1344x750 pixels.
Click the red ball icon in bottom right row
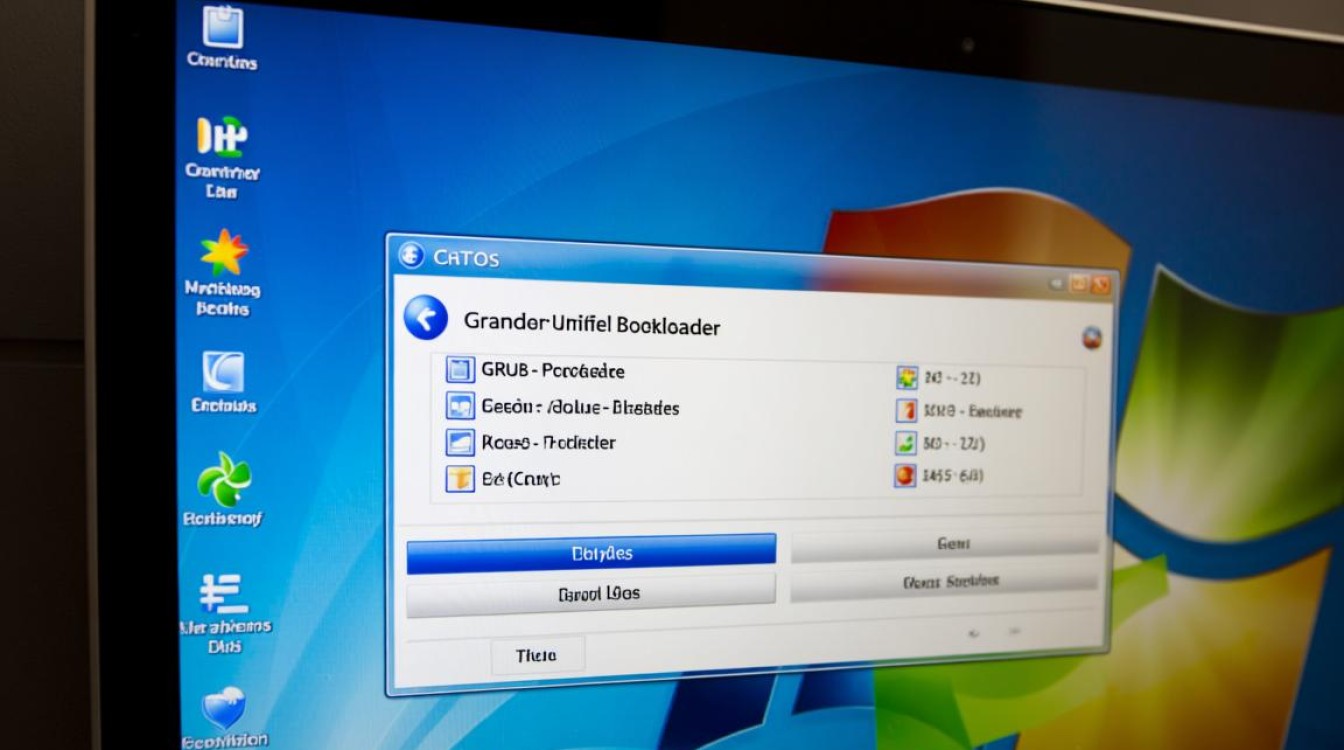point(905,476)
